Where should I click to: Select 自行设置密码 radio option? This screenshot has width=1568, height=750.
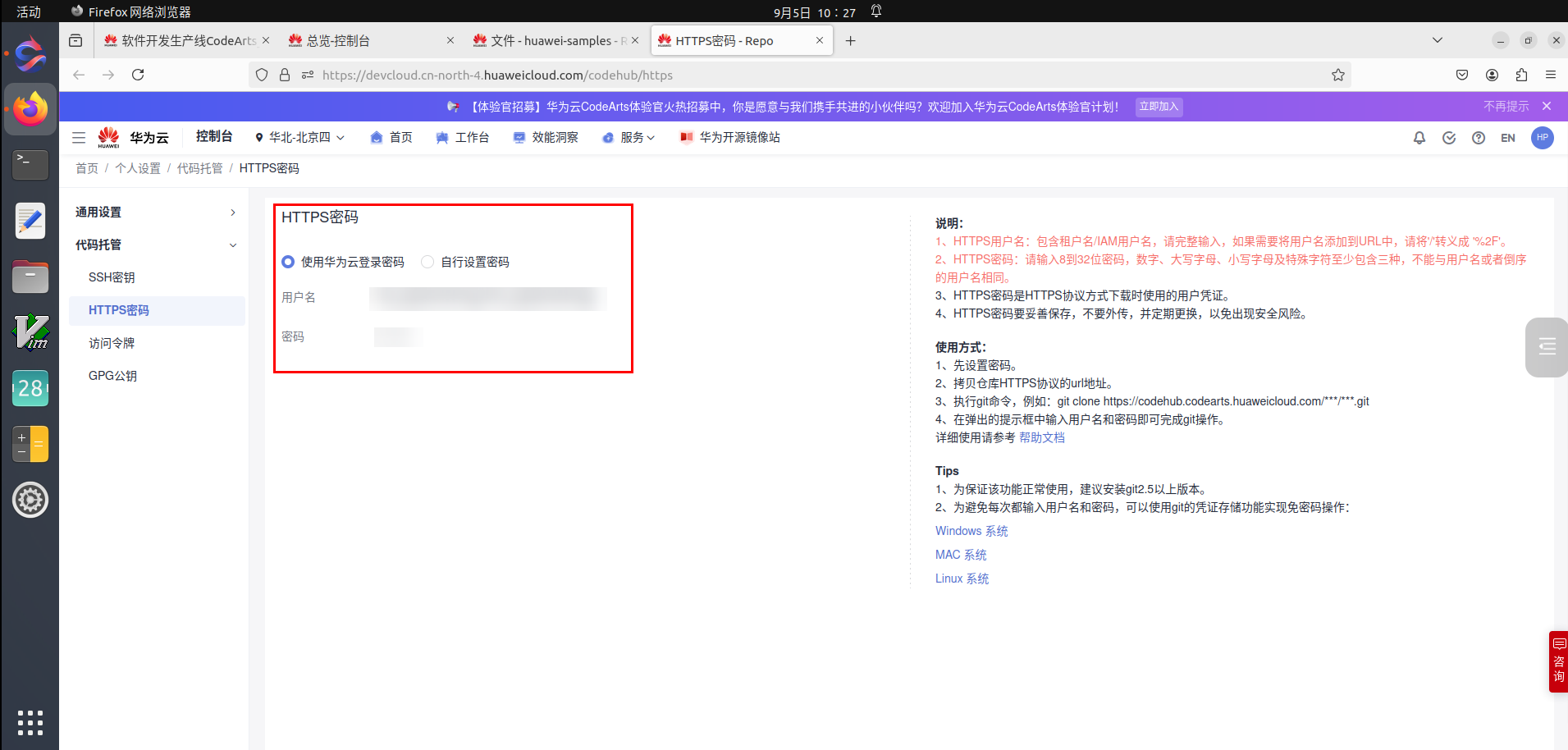point(427,262)
